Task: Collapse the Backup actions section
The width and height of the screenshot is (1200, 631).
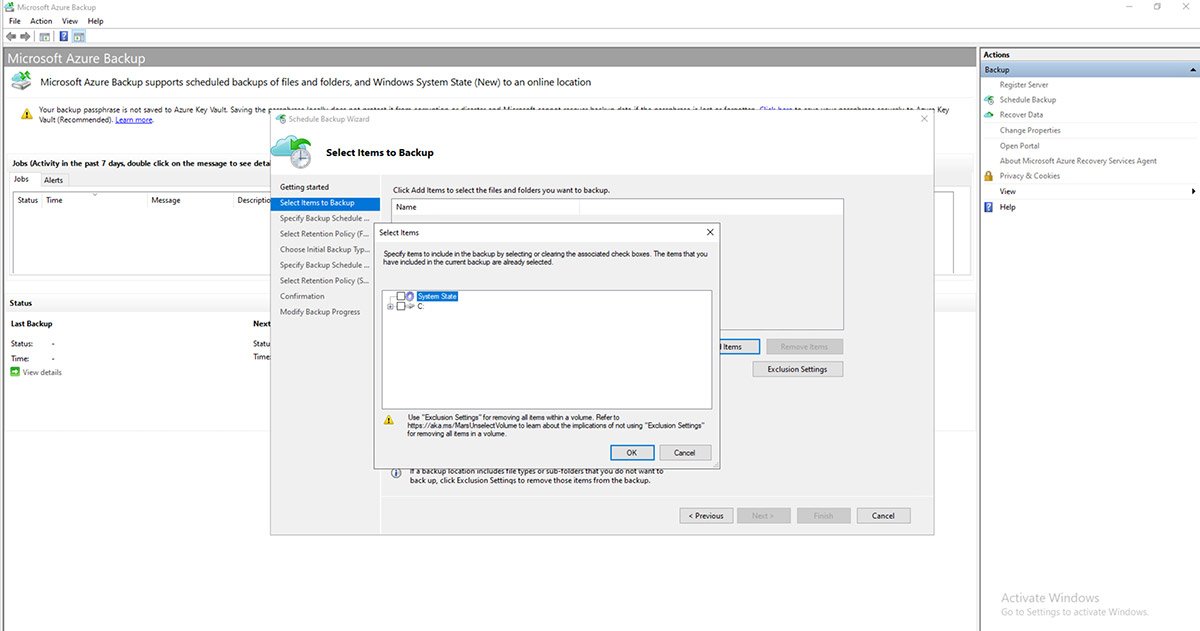Action: pyautogui.click(x=1193, y=69)
